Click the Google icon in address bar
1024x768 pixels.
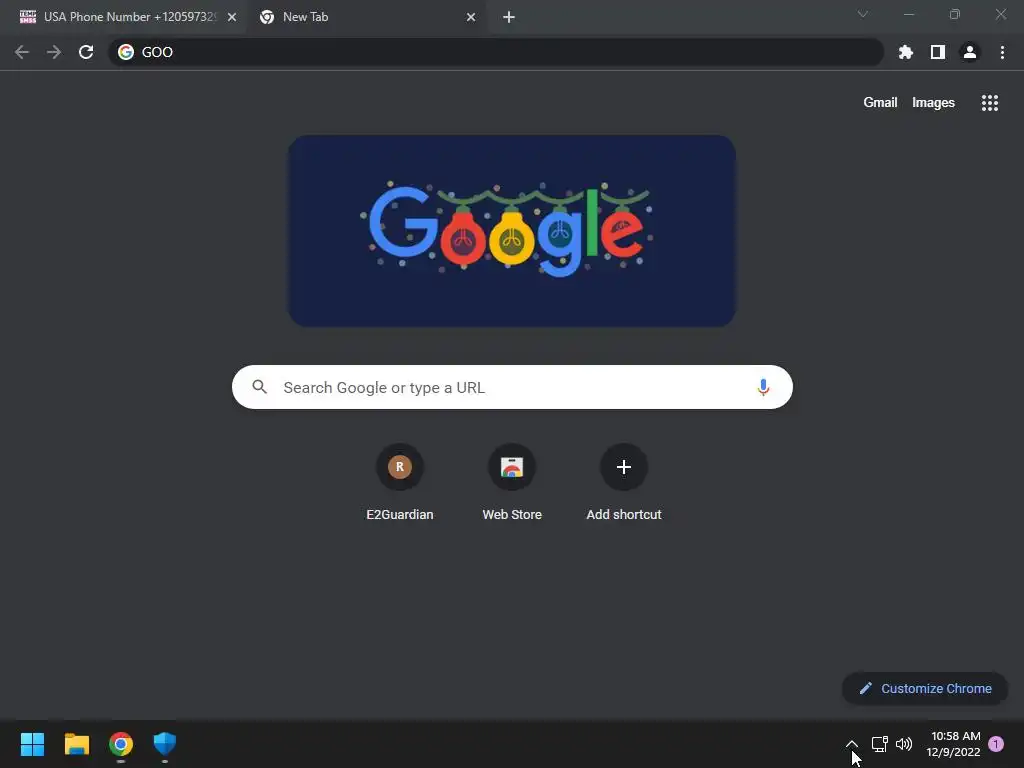[x=126, y=52]
